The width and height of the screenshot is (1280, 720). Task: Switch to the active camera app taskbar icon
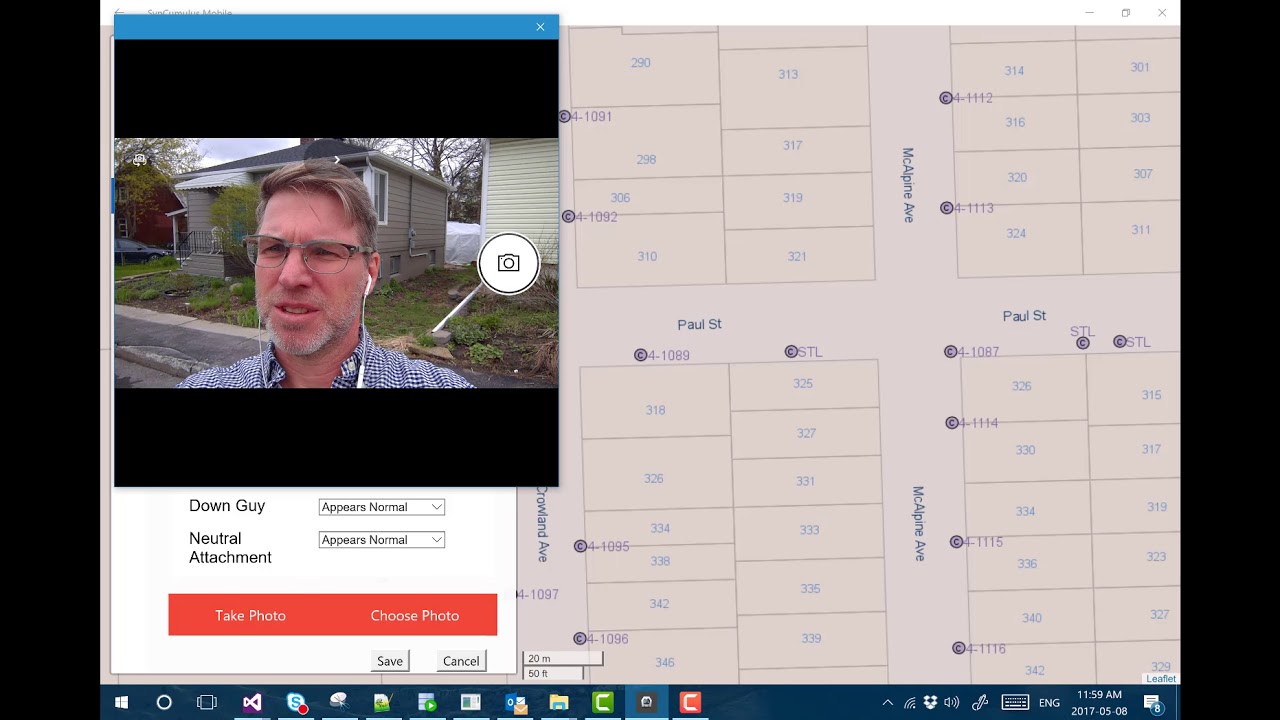[647, 703]
